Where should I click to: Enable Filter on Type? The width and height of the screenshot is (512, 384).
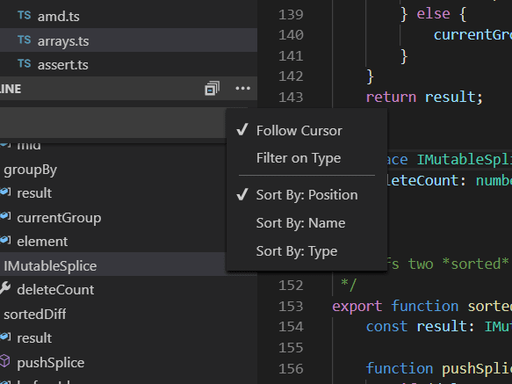(x=298, y=158)
